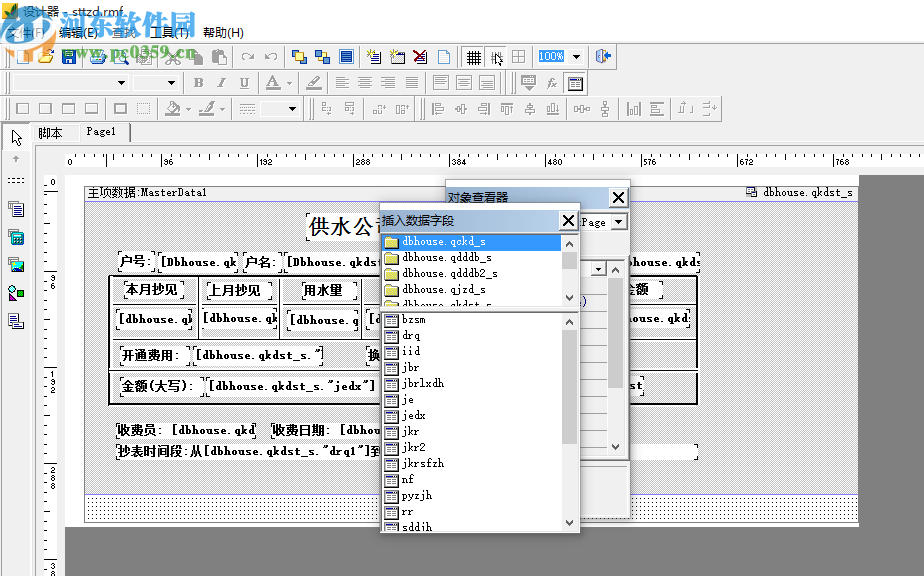
Task: Click the insert band tool in sidebar
Action: click(x=16, y=209)
